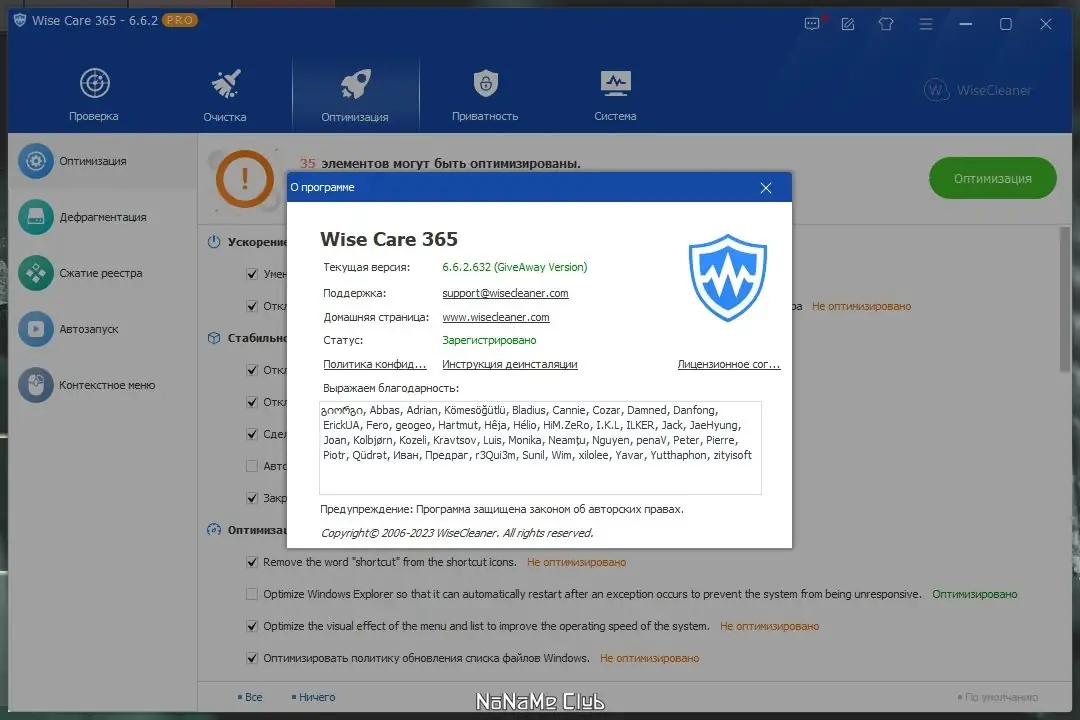Open the Политика конфид… link
The height and width of the screenshot is (720, 1080).
tap(375, 364)
